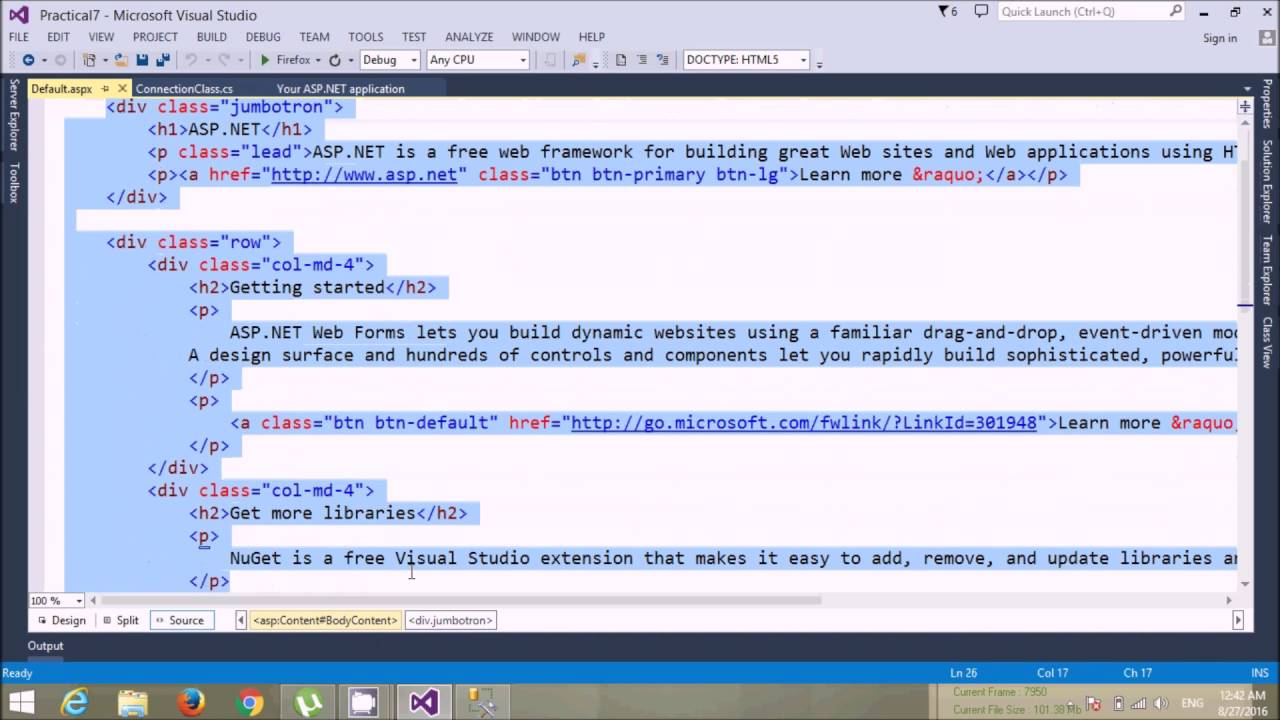Click the Sign in link
The width and height of the screenshot is (1280, 720).
click(x=1220, y=38)
